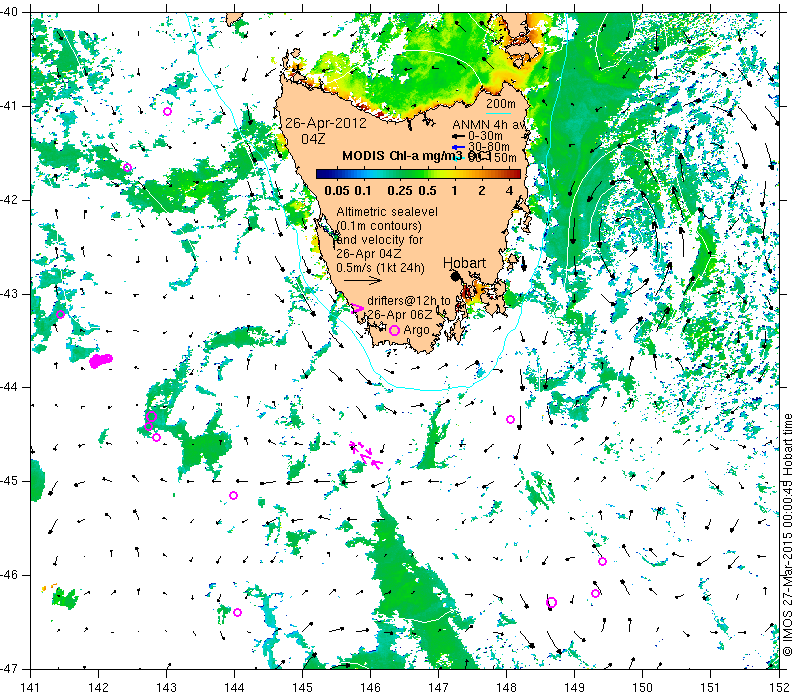Click the Argo float circle near 144E 45.2S
The width and height of the screenshot is (800, 700).
click(233, 495)
